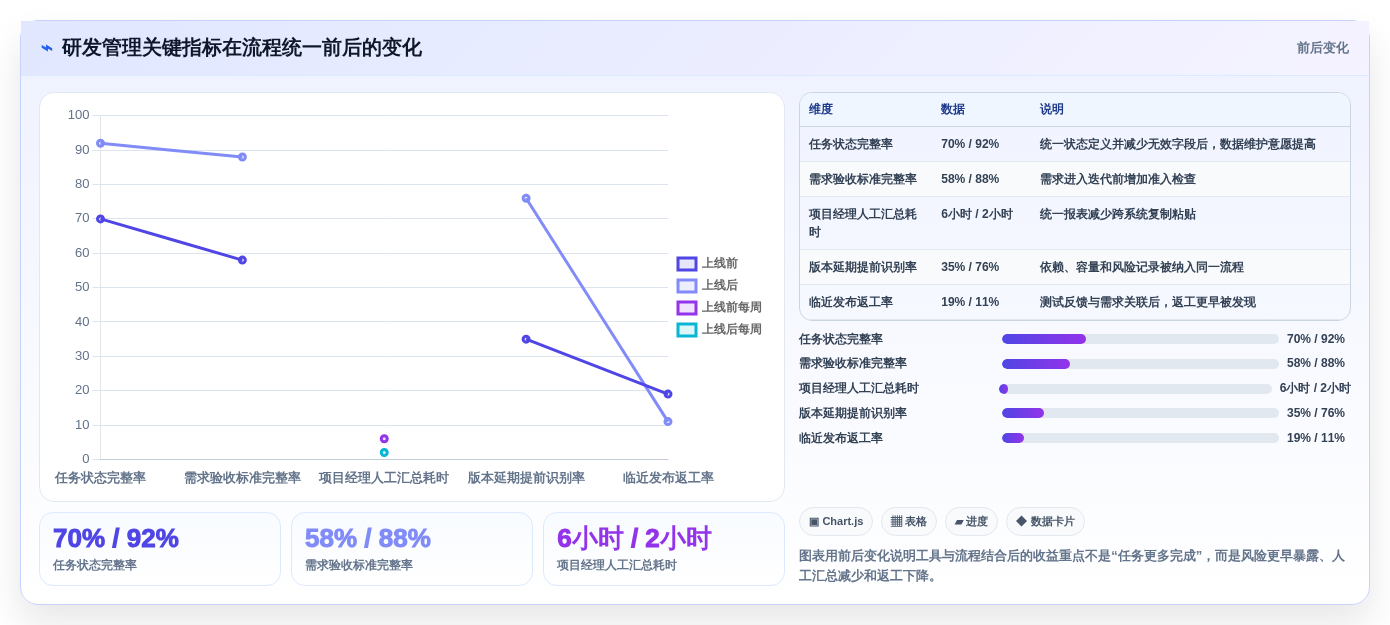Click 任务状态完整率 in the table
1390x625 pixels.
click(x=851, y=144)
